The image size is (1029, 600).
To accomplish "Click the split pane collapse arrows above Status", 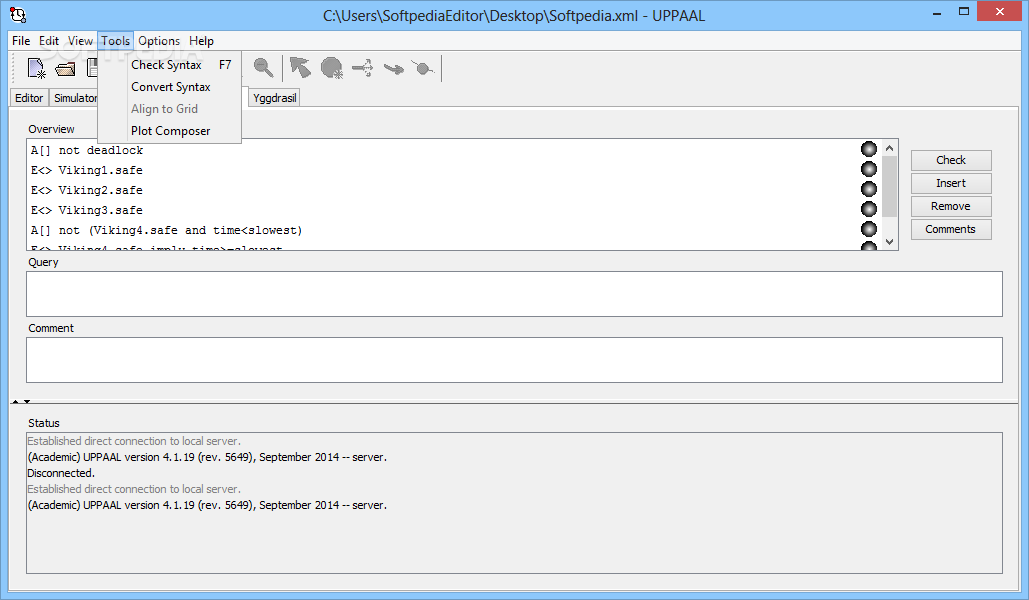I will (21, 401).
